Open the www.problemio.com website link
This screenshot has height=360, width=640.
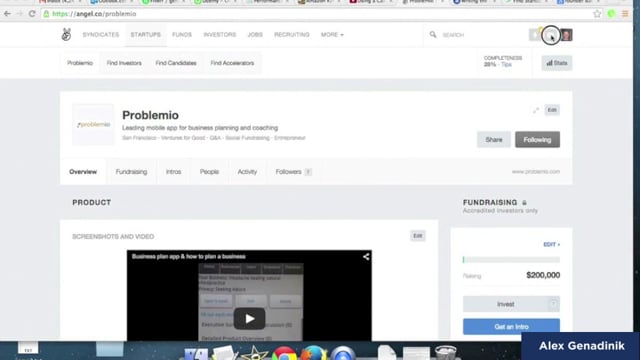pyautogui.click(x=536, y=172)
